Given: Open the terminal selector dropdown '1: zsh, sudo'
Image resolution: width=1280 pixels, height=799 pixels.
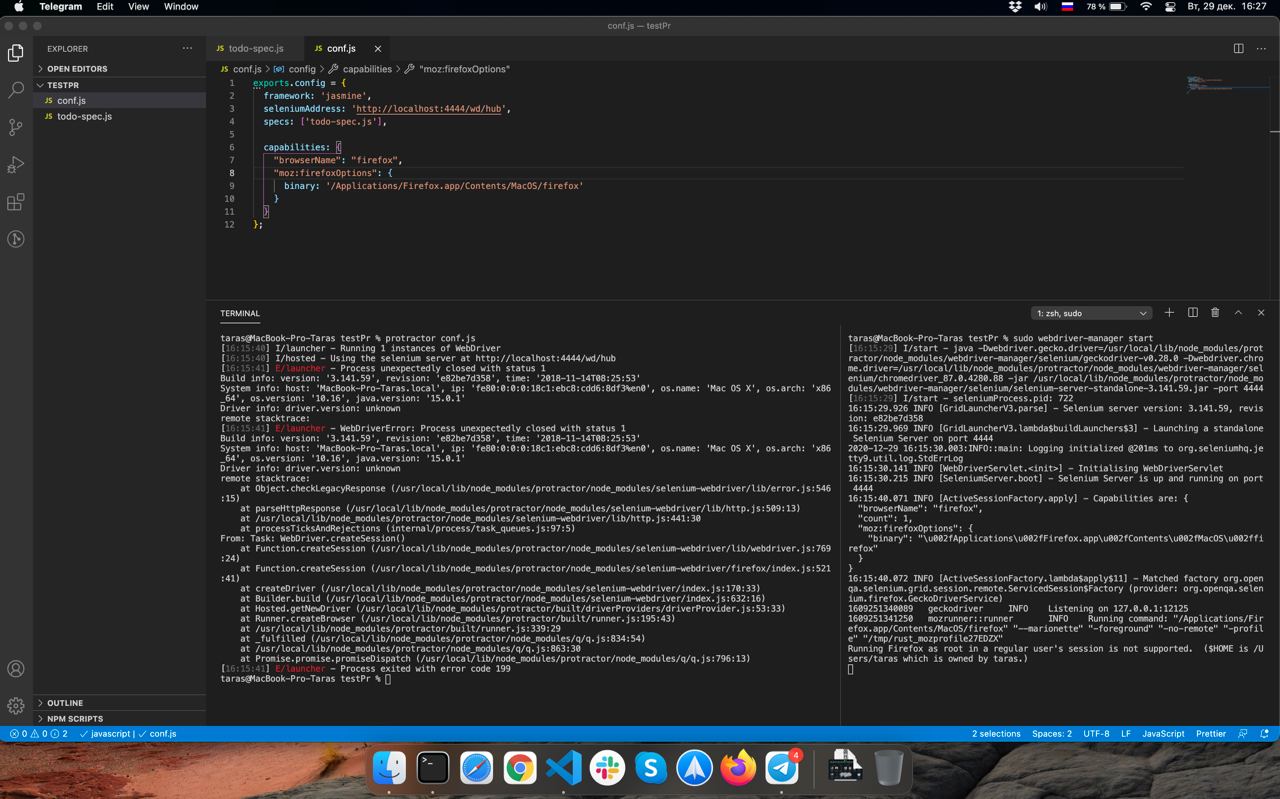Looking at the screenshot, I should coord(1091,313).
